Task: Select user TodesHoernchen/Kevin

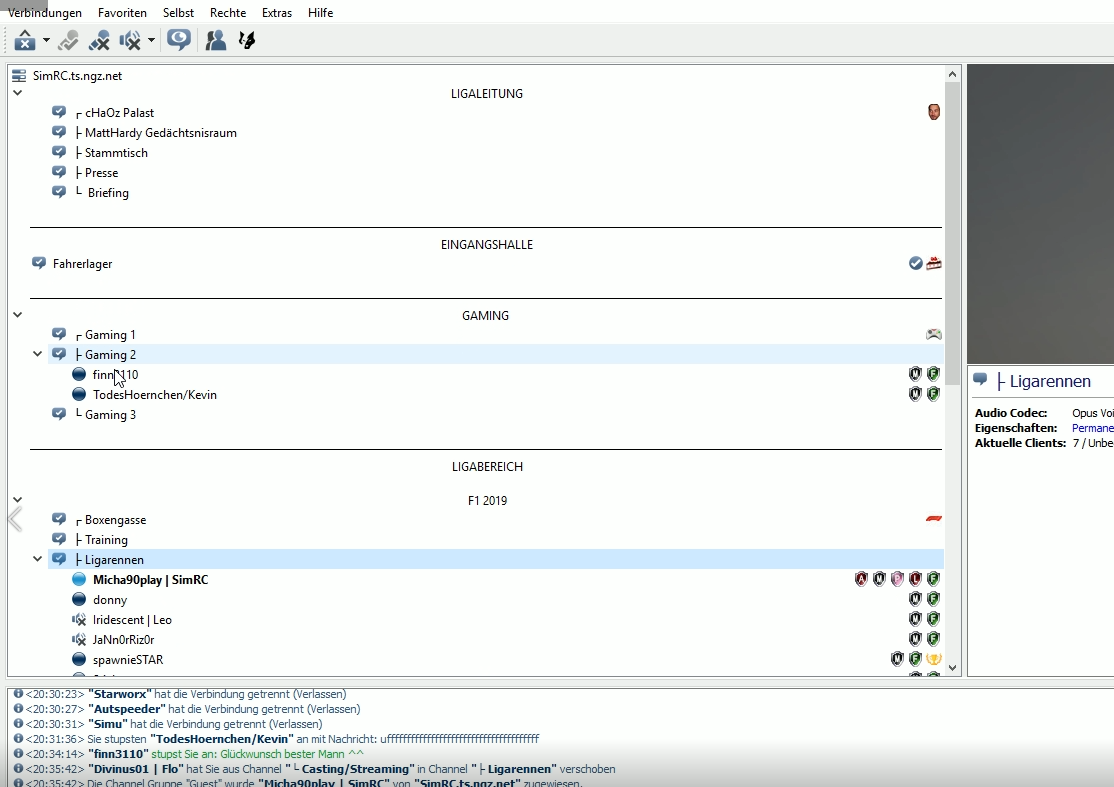Action: (154, 395)
